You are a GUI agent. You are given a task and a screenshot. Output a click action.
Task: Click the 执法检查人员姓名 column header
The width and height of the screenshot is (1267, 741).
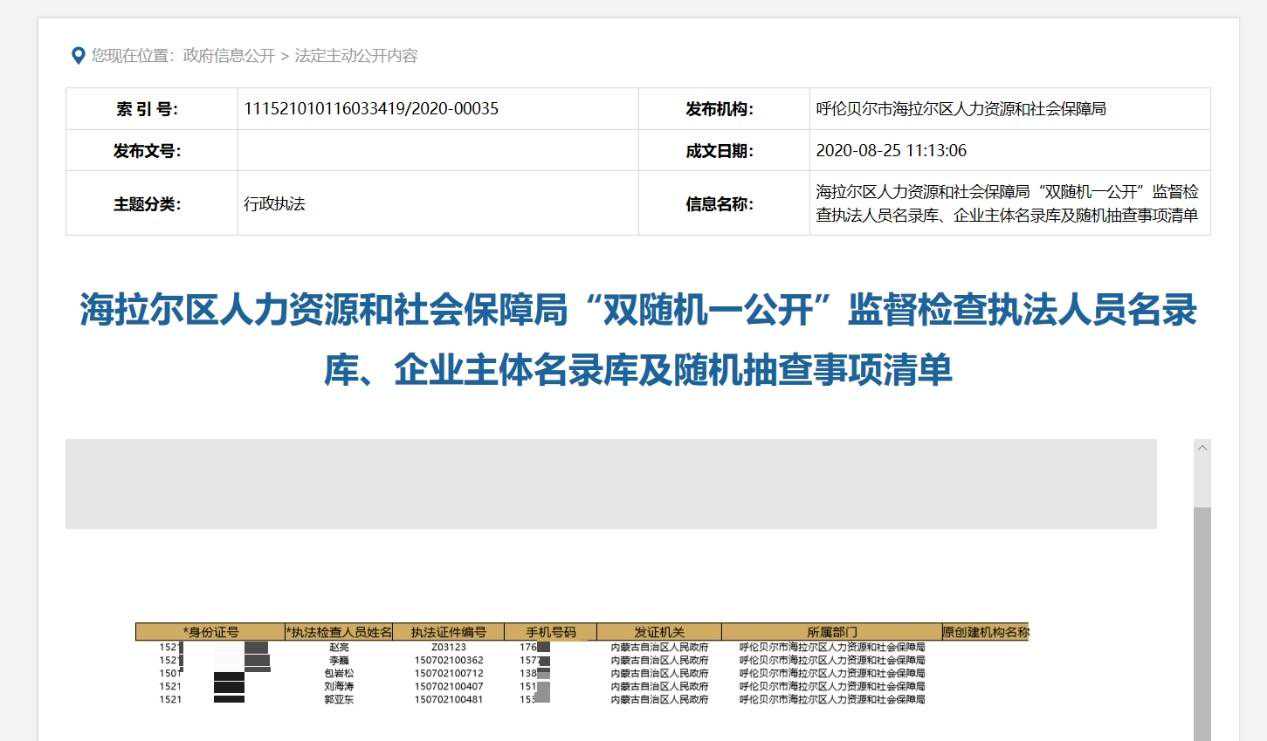(x=340, y=631)
